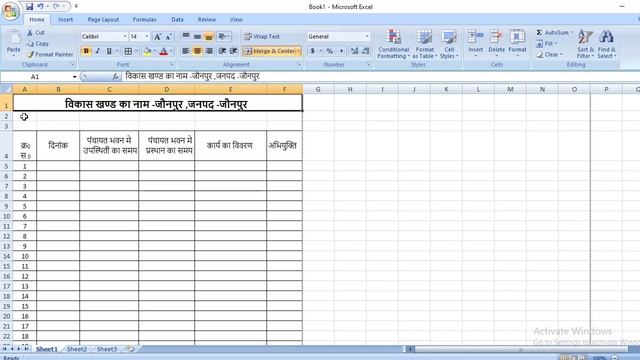
Task: Activate the Format Painter
Action: tap(50, 54)
